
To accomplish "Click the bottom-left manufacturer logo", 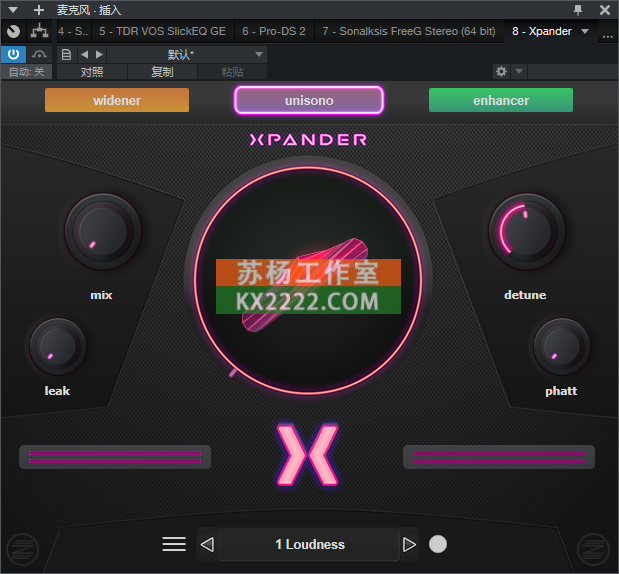I will click(x=23, y=549).
